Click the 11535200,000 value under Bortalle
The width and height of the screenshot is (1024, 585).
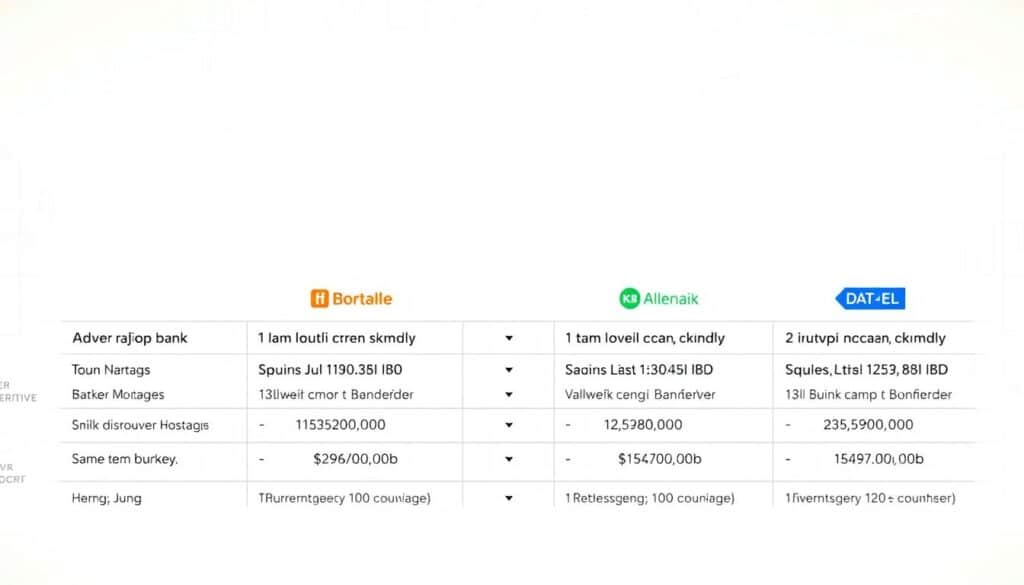tap(340, 425)
